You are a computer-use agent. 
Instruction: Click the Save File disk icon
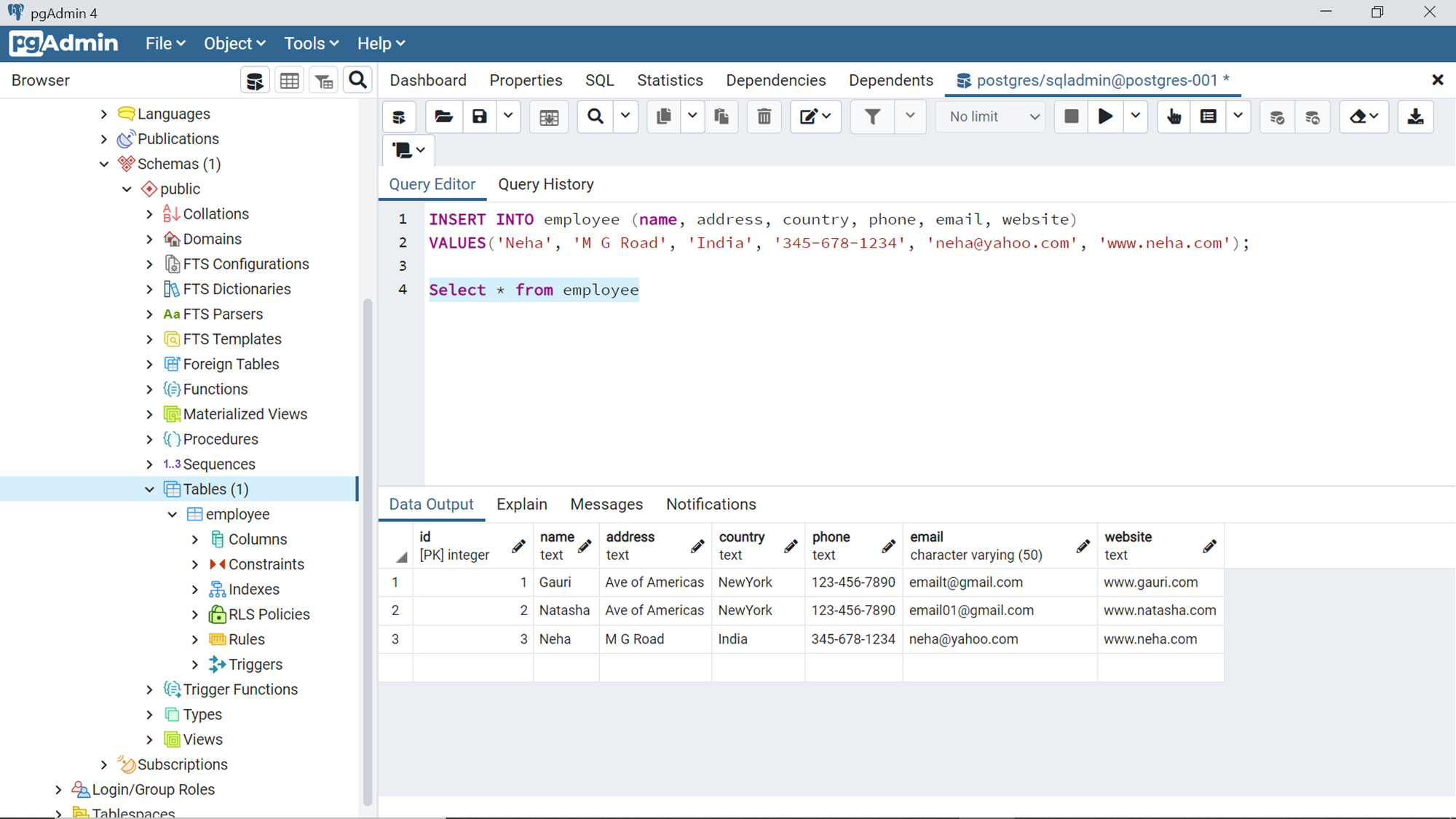(479, 116)
